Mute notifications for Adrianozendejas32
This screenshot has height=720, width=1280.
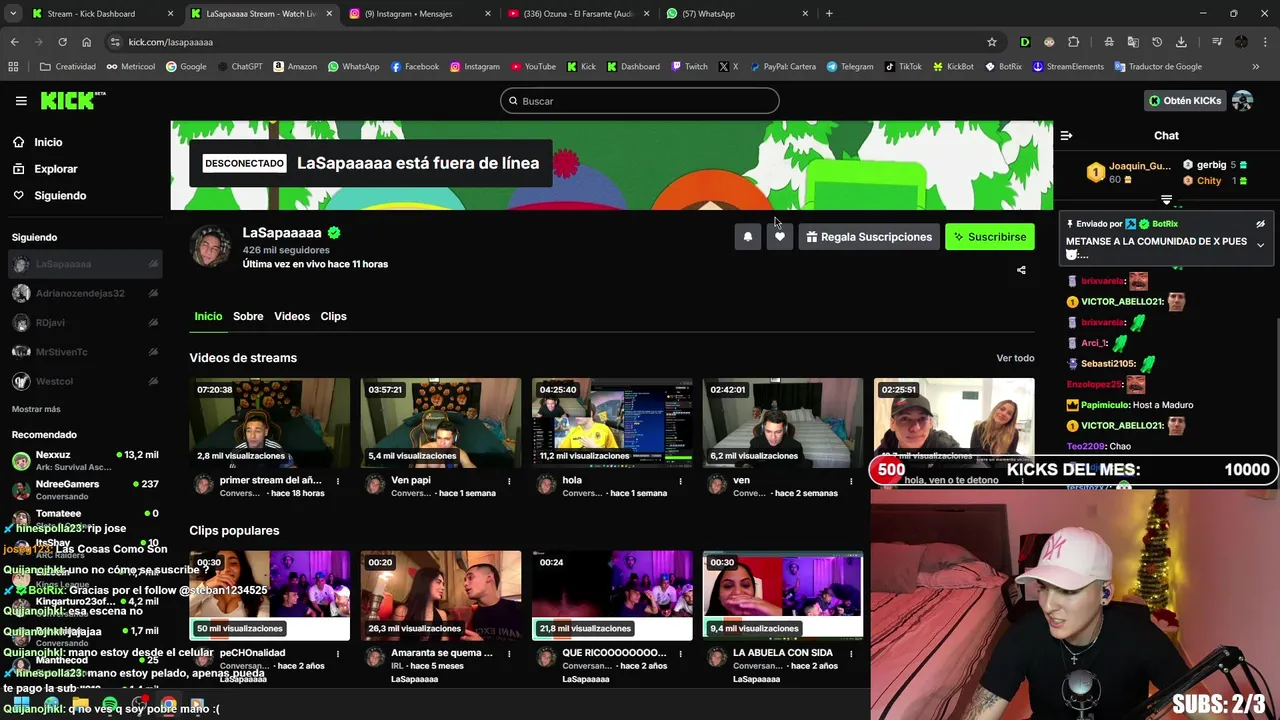tap(153, 293)
